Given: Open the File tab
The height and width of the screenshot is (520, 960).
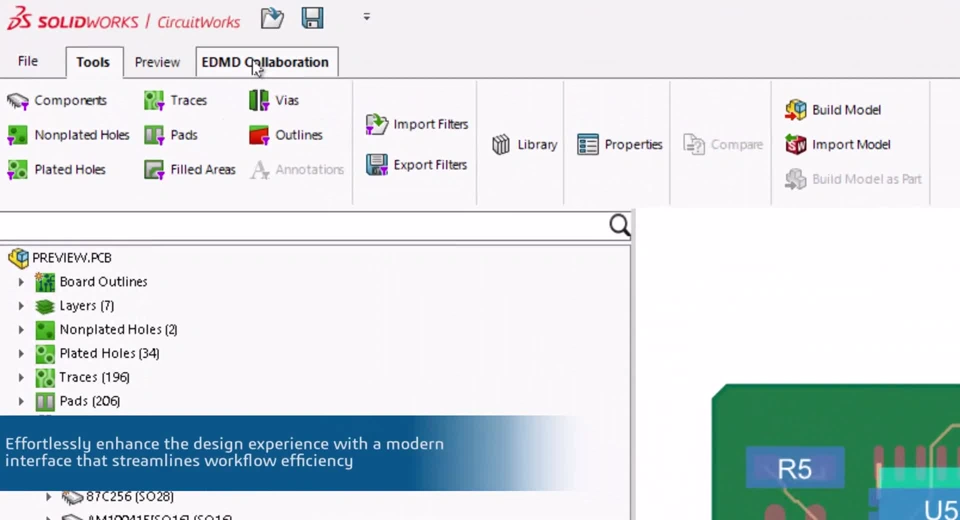Looking at the screenshot, I should 28,61.
